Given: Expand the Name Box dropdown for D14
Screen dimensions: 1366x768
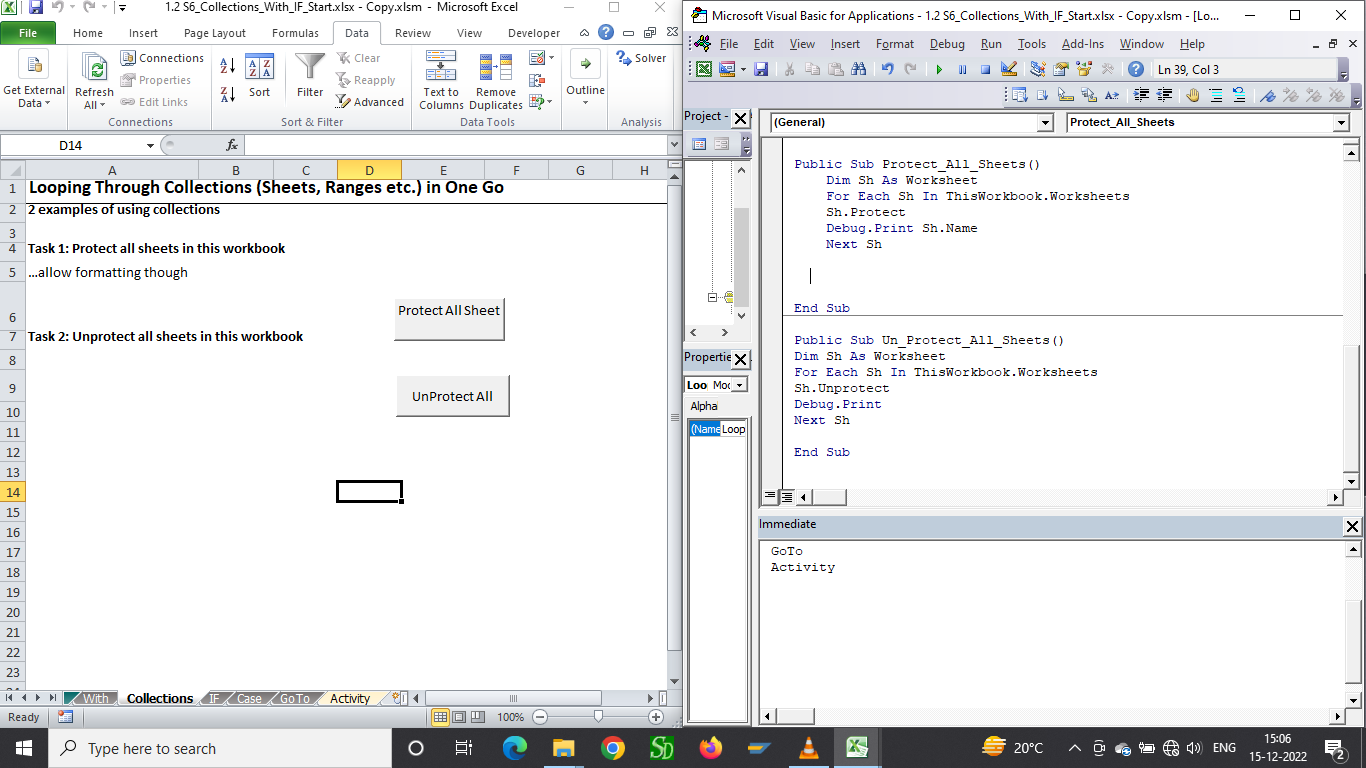Looking at the screenshot, I should point(151,145).
